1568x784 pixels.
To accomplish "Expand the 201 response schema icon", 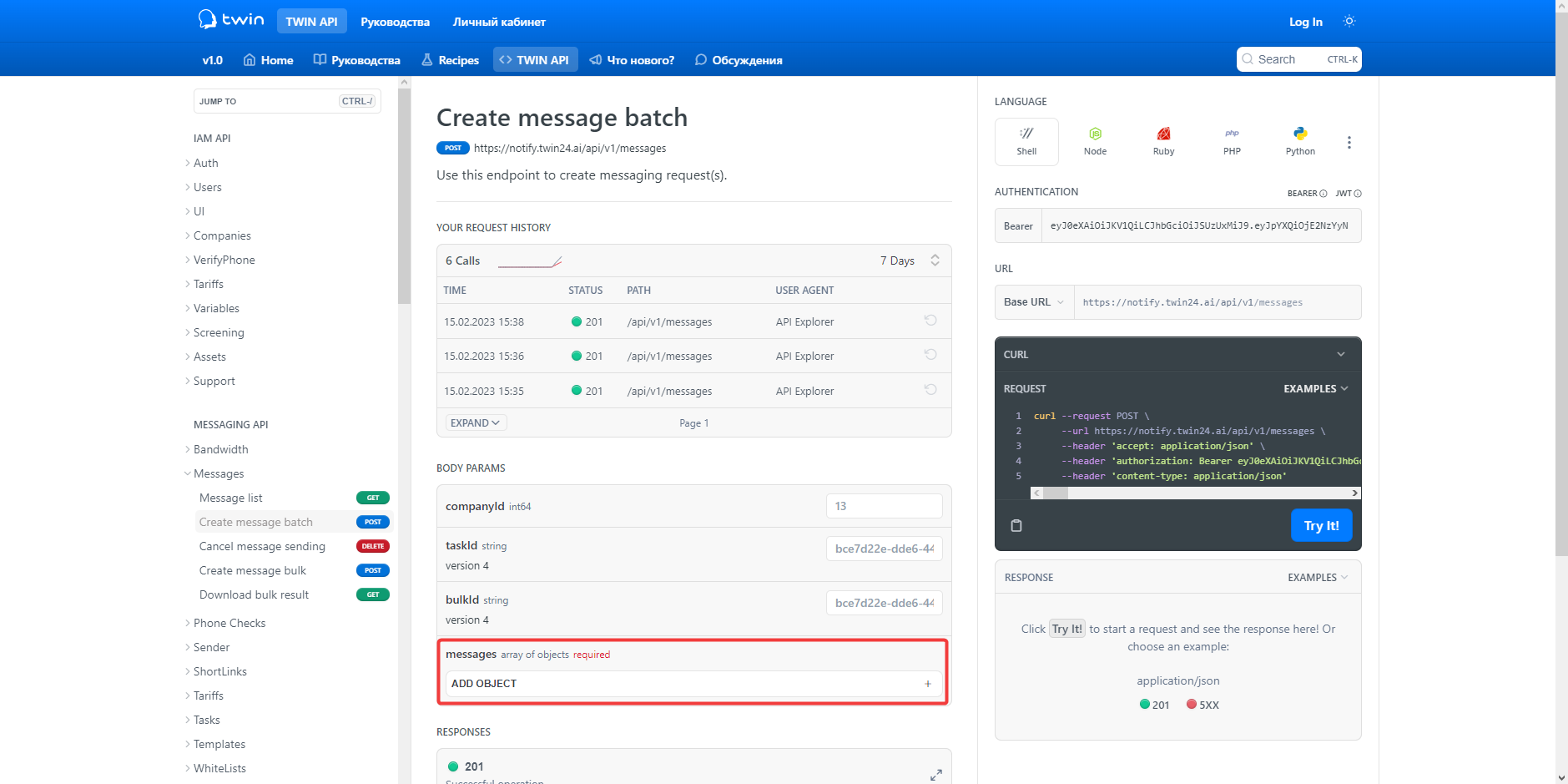I will click(x=936, y=775).
